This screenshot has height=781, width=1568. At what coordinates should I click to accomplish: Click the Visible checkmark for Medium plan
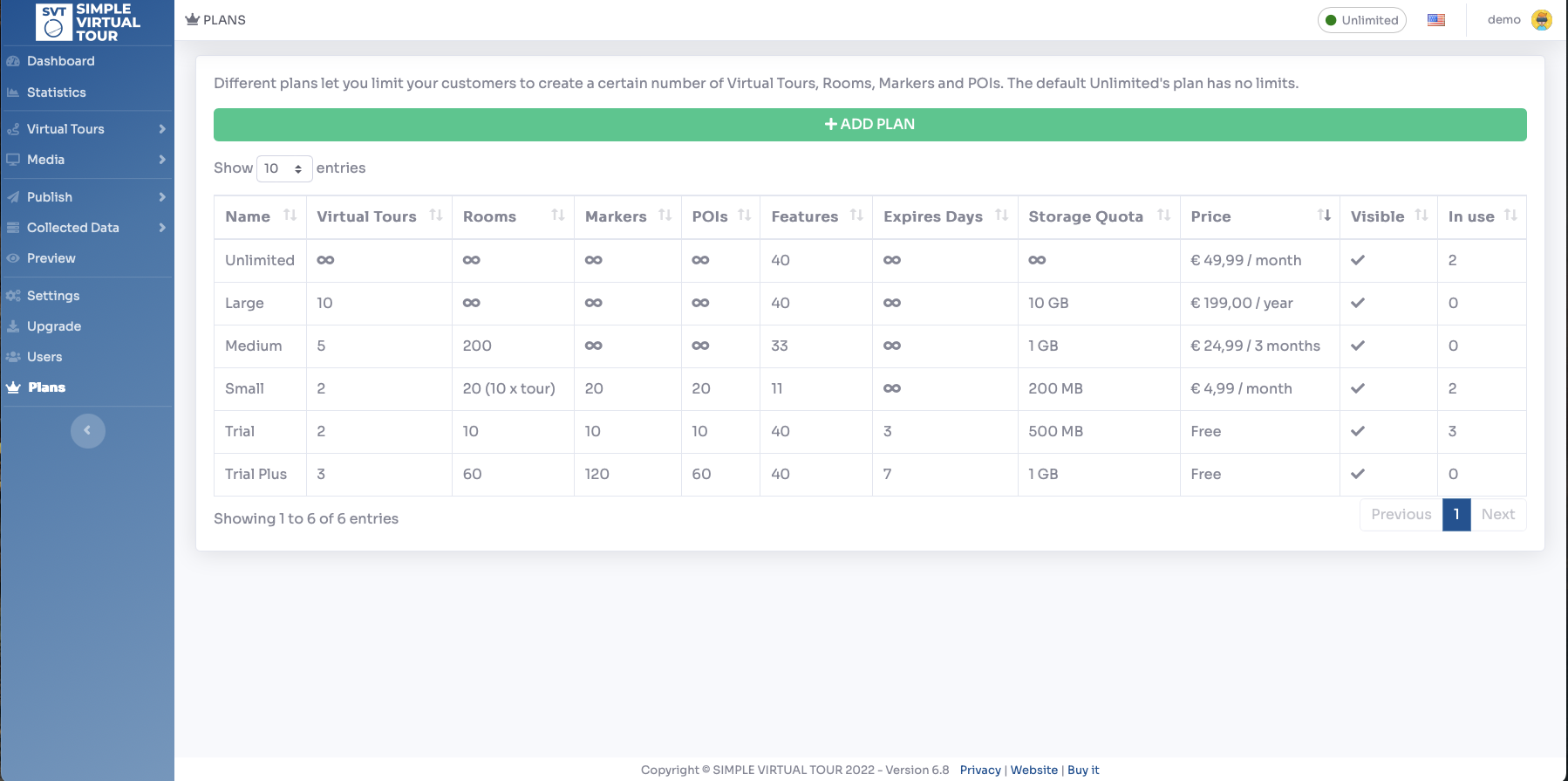pos(1358,346)
